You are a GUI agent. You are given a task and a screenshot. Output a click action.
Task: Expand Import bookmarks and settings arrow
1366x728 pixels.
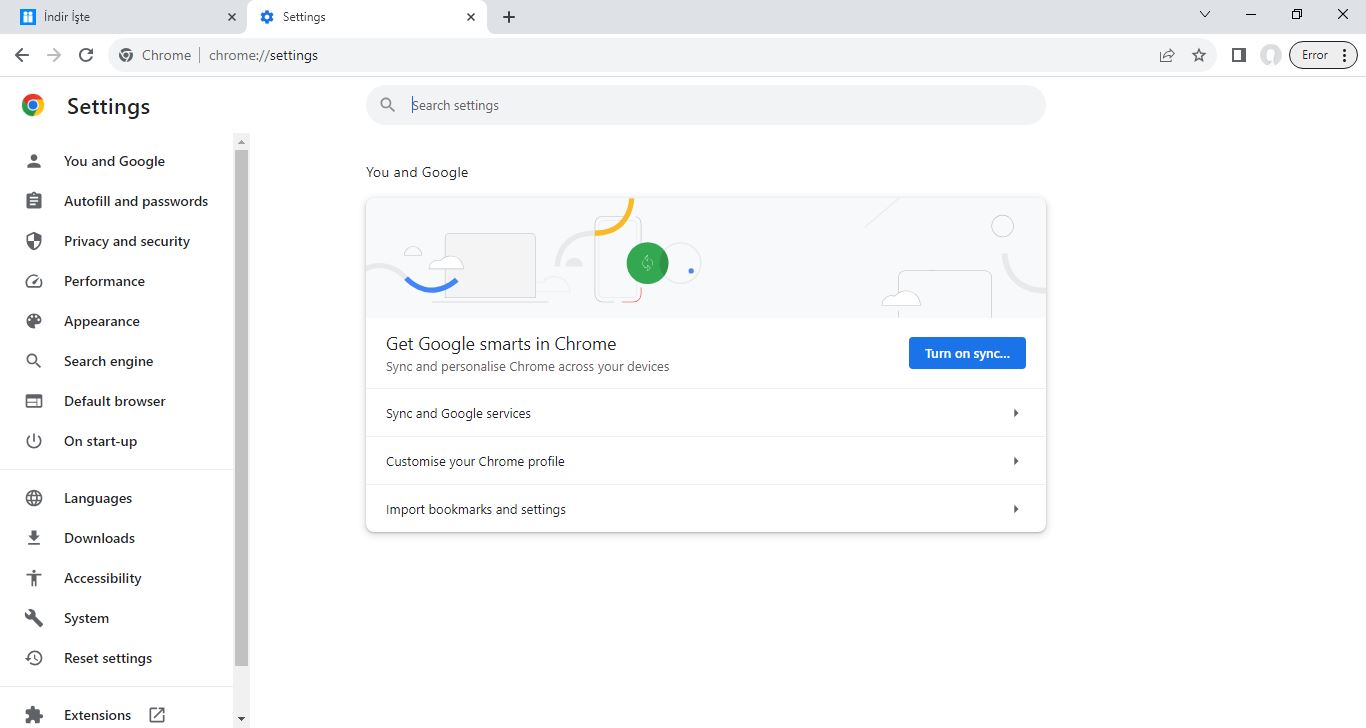tap(1016, 509)
